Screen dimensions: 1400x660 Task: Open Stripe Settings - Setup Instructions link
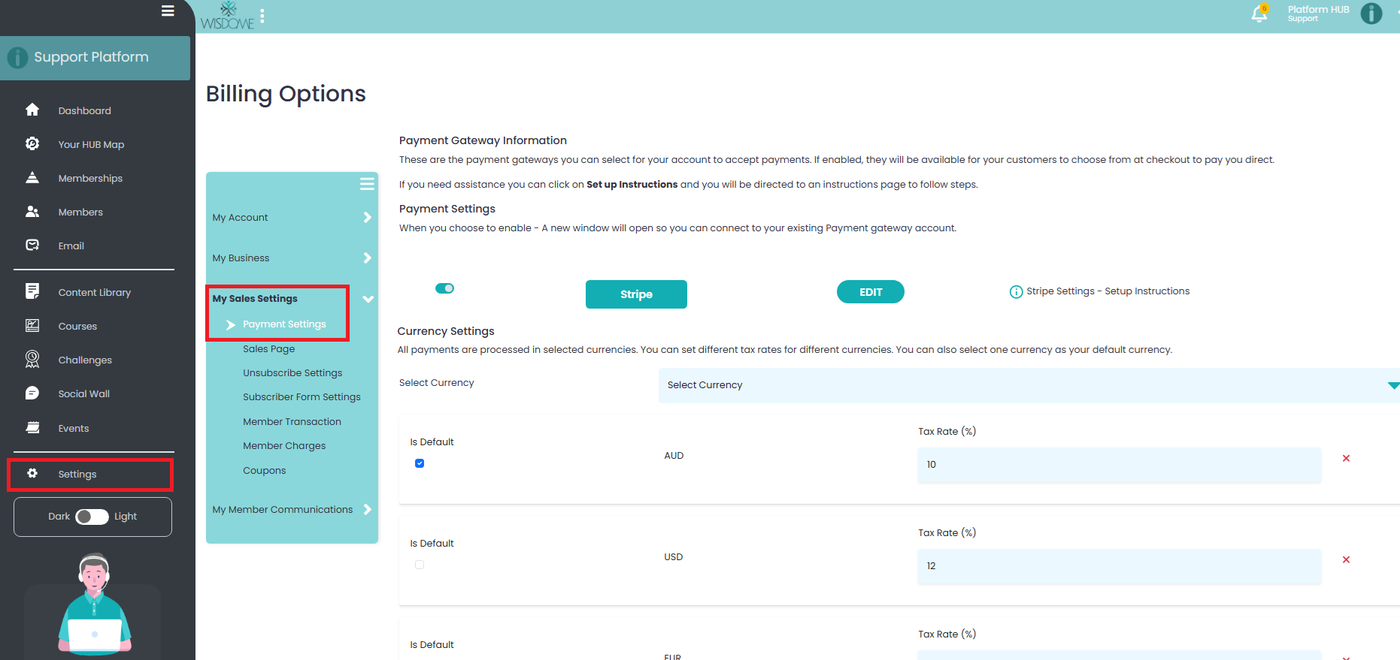(1107, 292)
